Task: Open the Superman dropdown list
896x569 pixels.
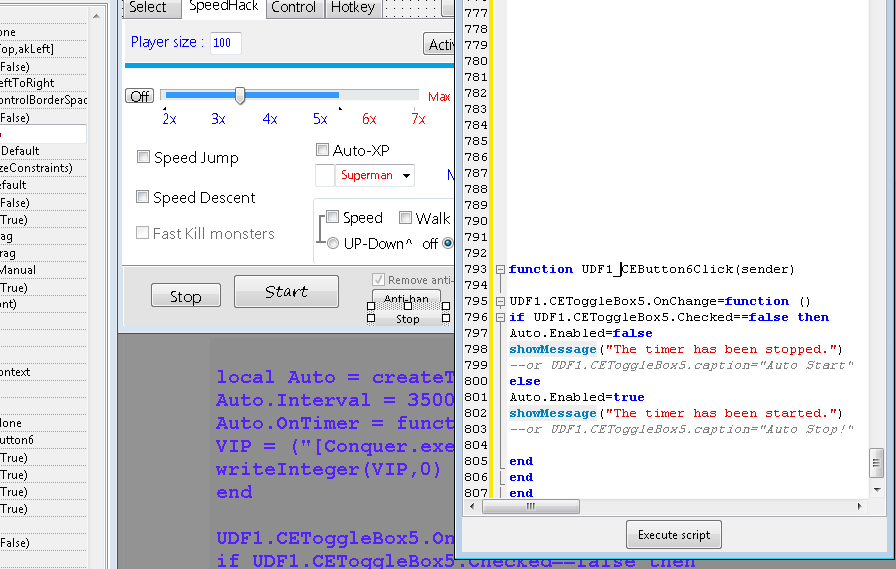Action: point(406,176)
